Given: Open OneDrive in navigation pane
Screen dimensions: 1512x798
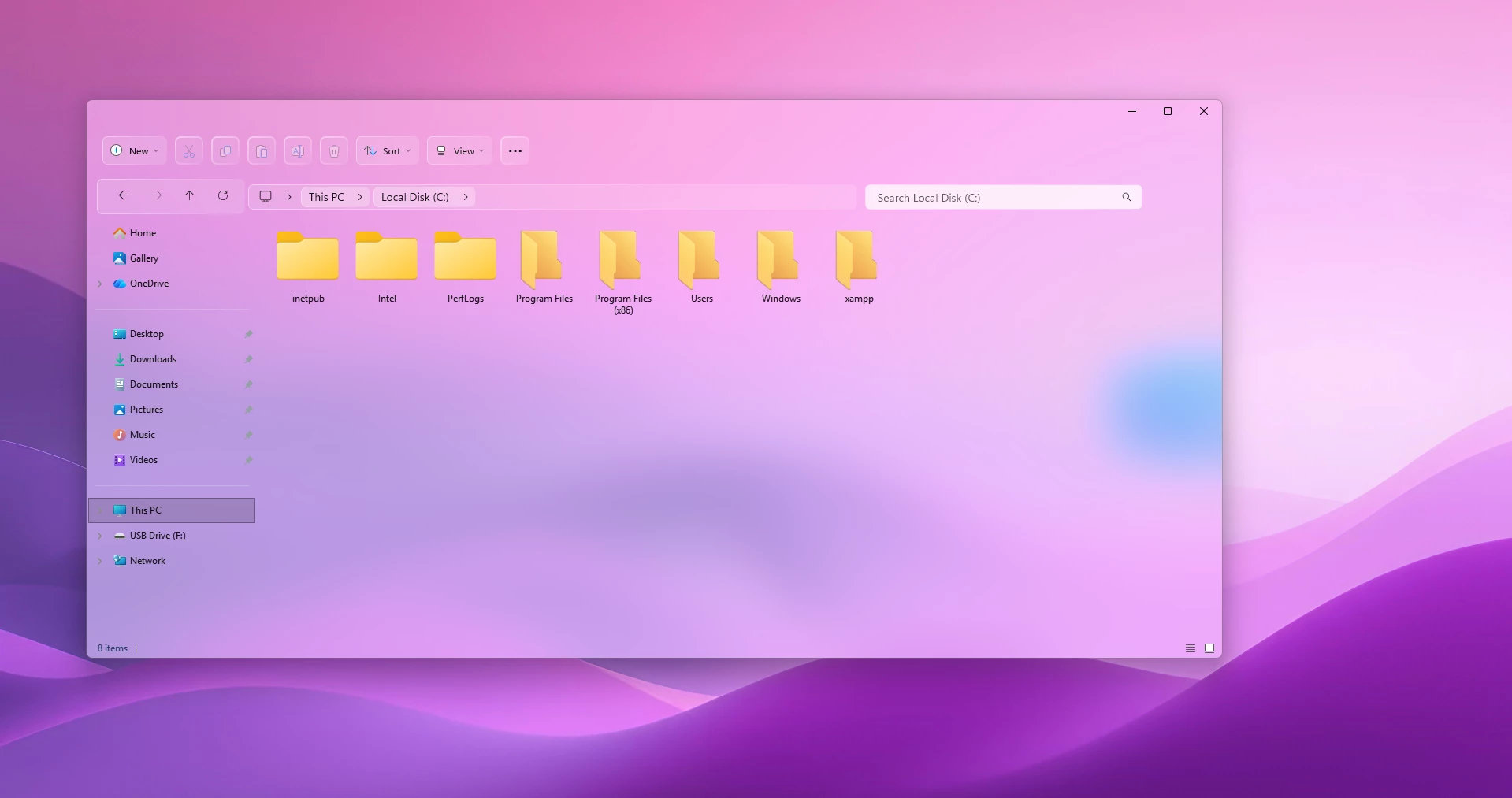Looking at the screenshot, I should click(x=149, y=284).
